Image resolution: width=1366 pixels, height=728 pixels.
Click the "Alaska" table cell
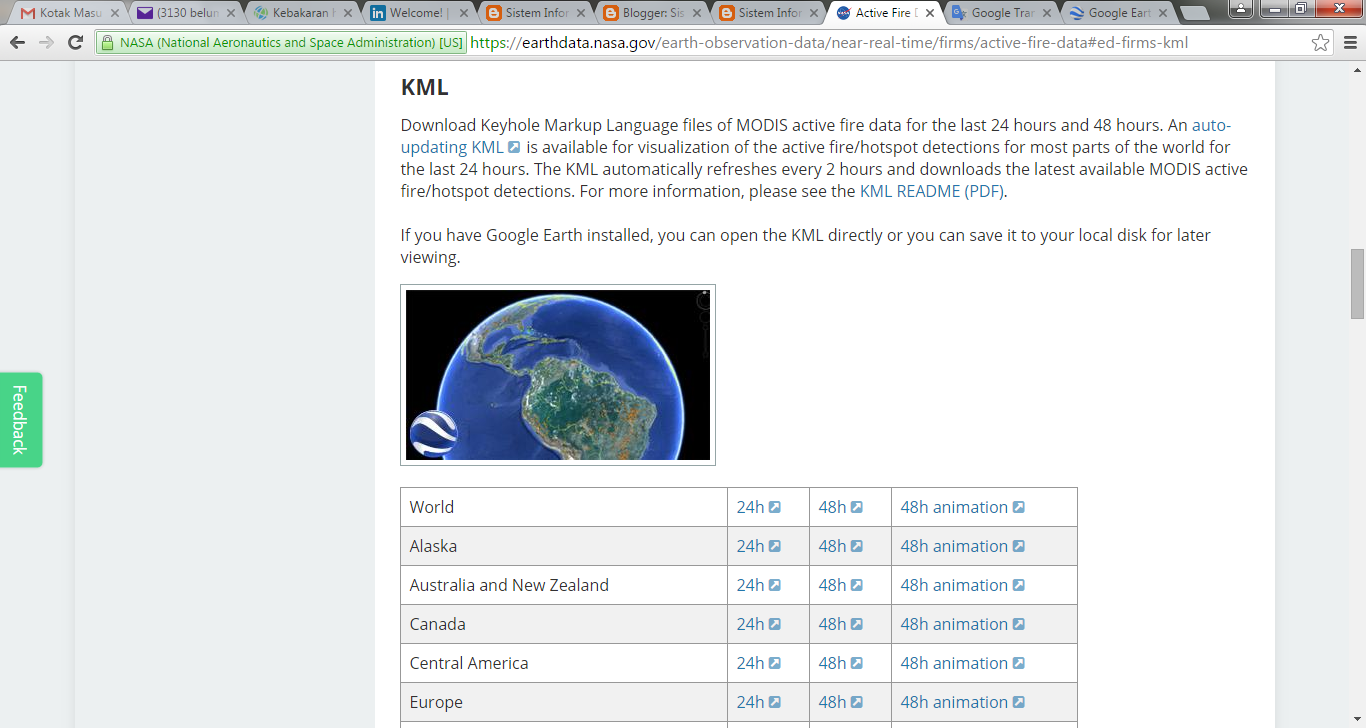click(564, 546)
